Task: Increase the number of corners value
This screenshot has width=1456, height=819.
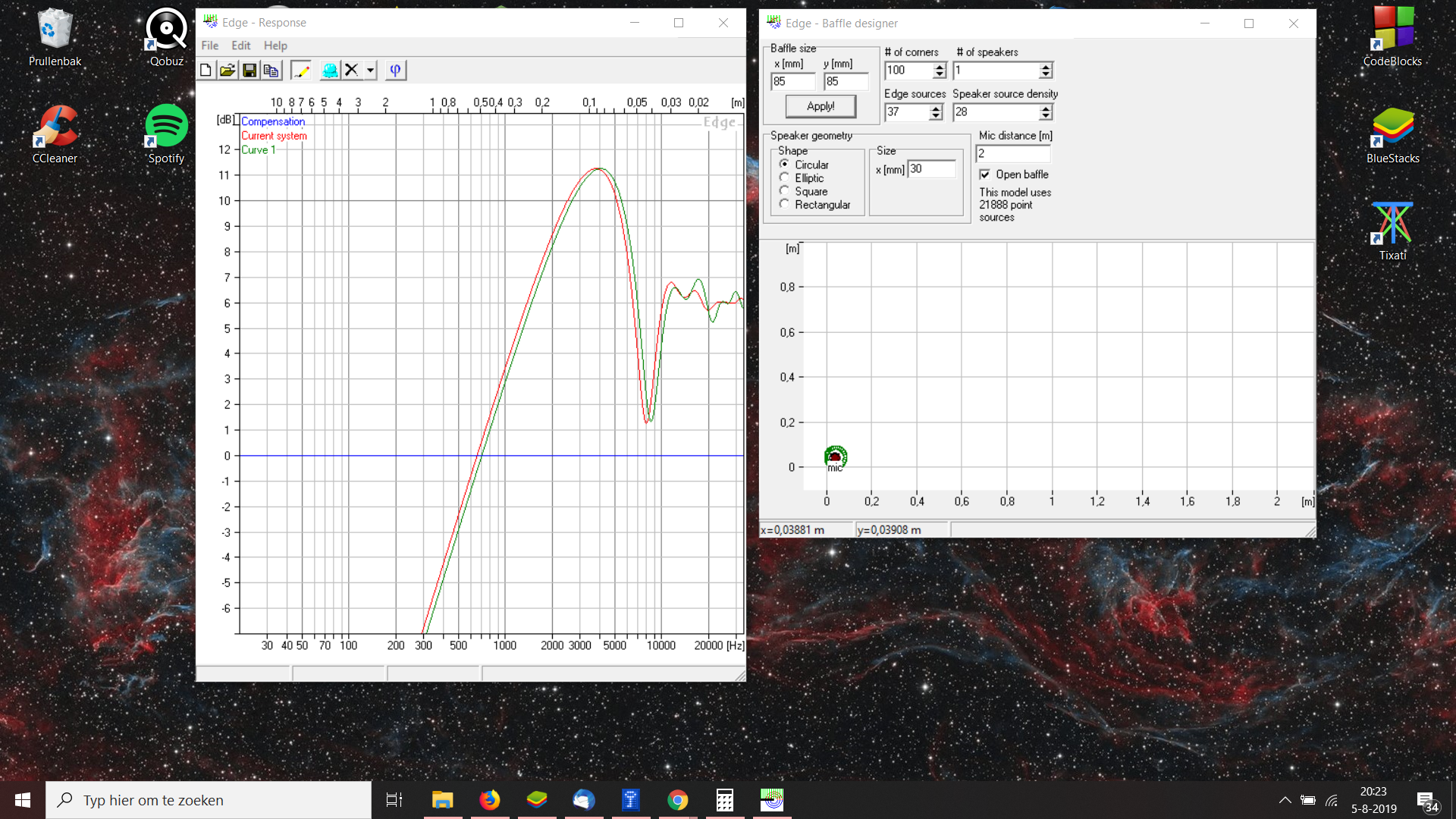Action: [x=940, y=67]
